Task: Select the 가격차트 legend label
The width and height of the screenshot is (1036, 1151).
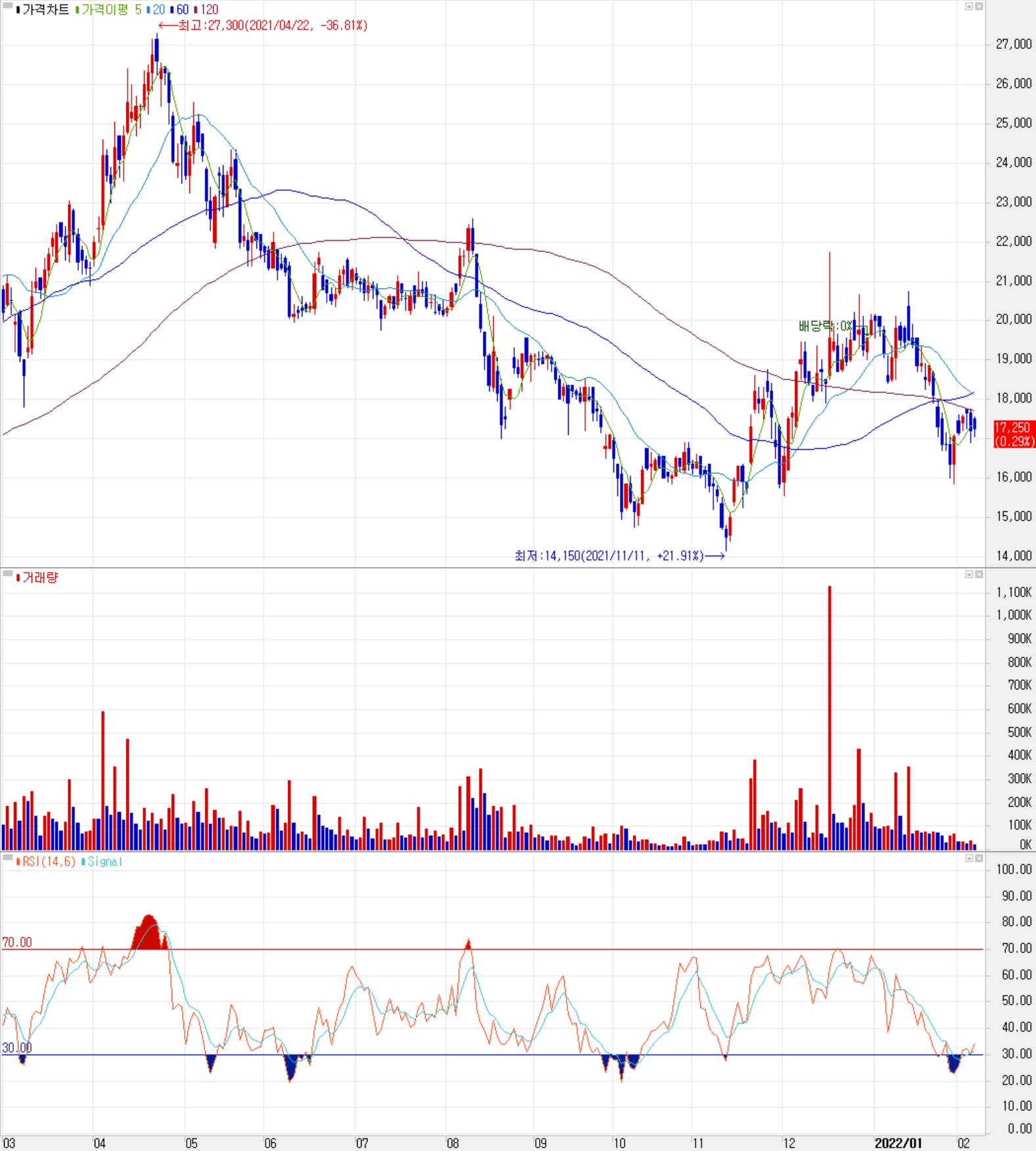Action: click(43, 10)
